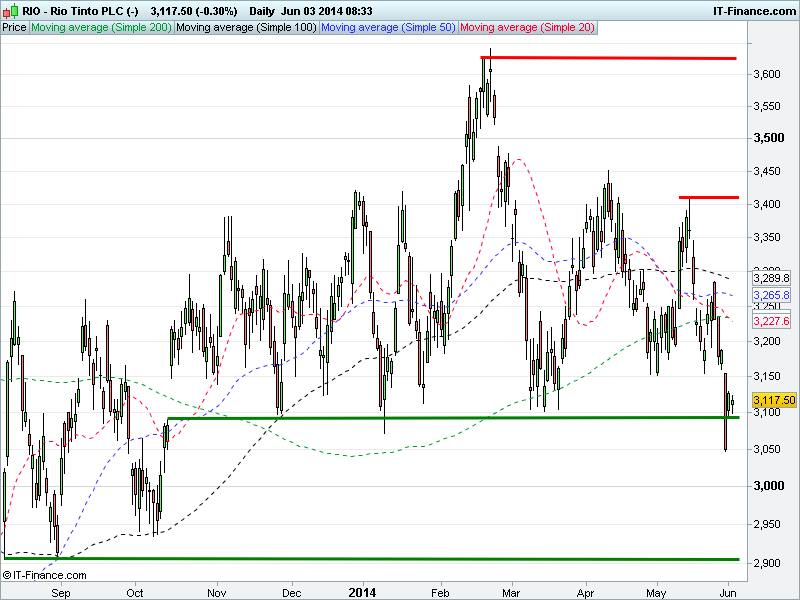This screenshot has height=600, width=800.
Task: Open the Daily timeframe selector
Action: click(x=262, y=11)
